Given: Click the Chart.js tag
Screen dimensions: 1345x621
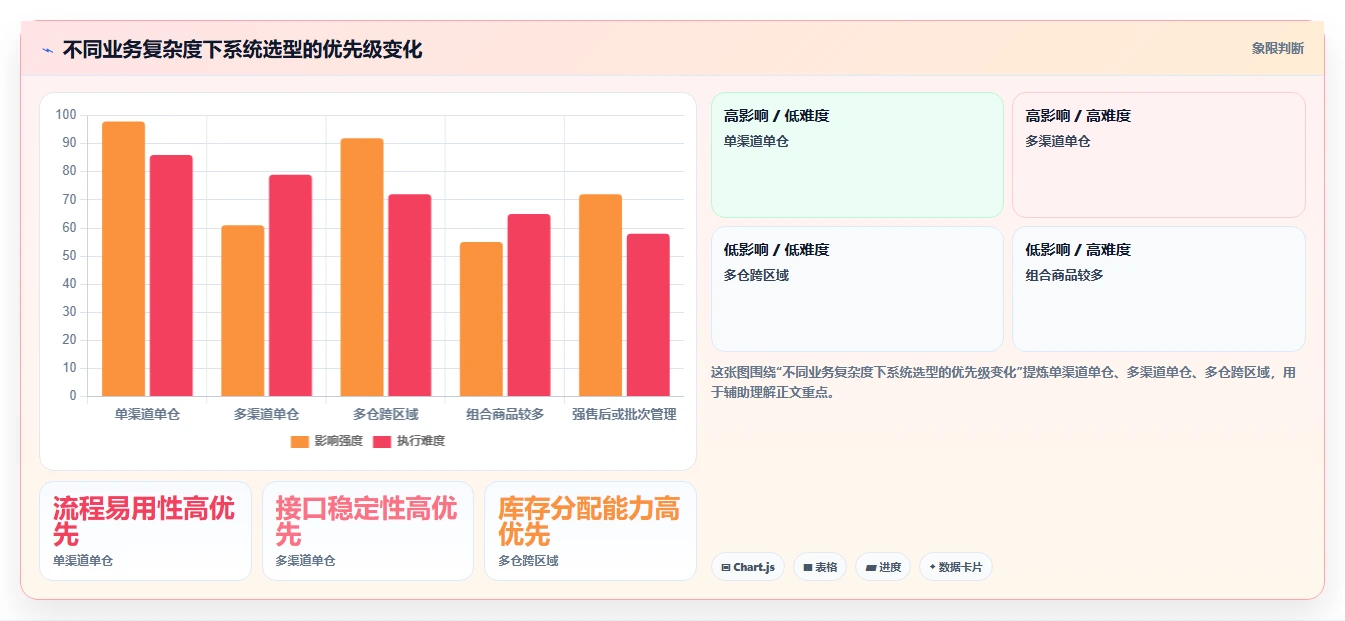Looking at the screenshot, I should 748,567.
